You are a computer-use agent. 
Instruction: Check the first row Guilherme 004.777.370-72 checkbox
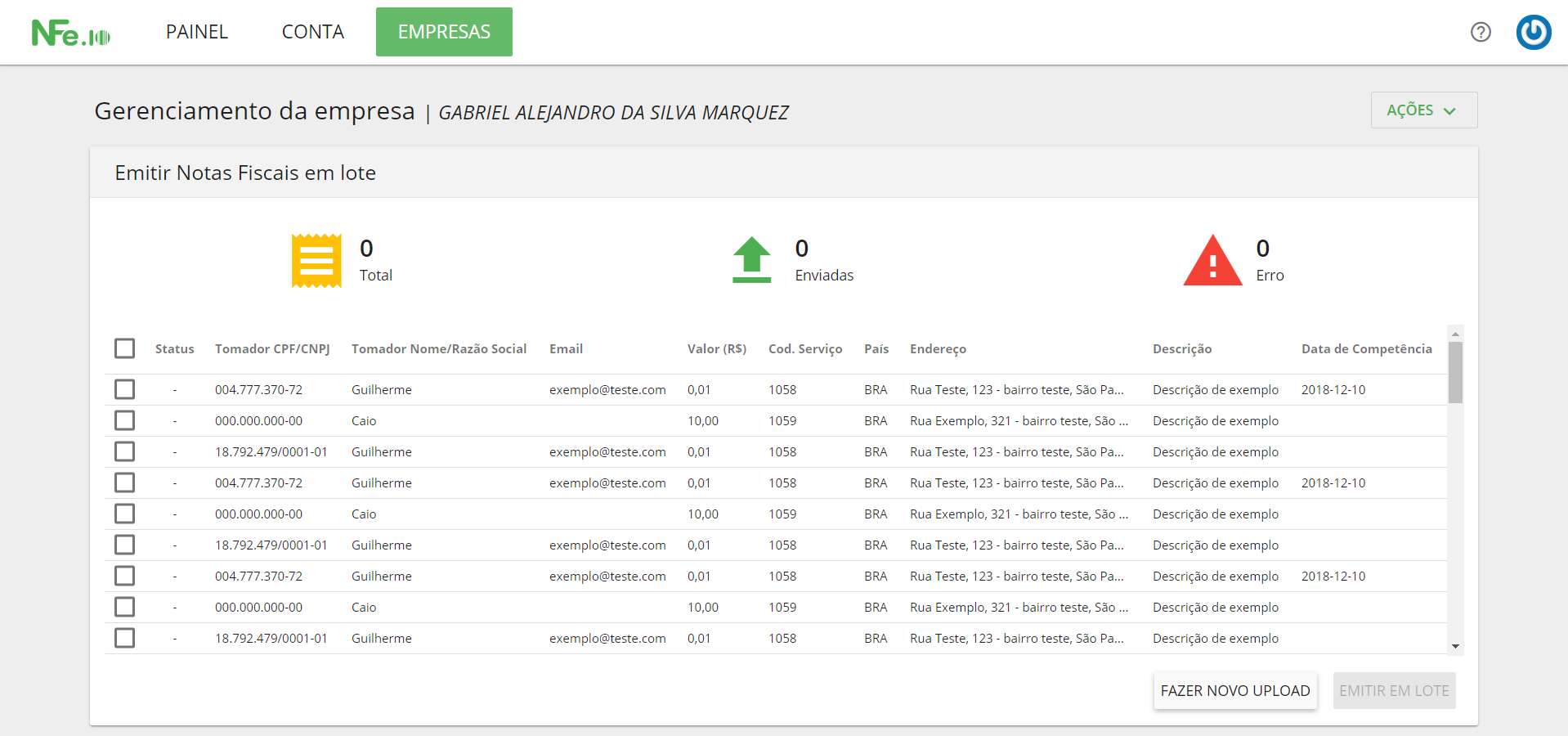coord(125,389)
